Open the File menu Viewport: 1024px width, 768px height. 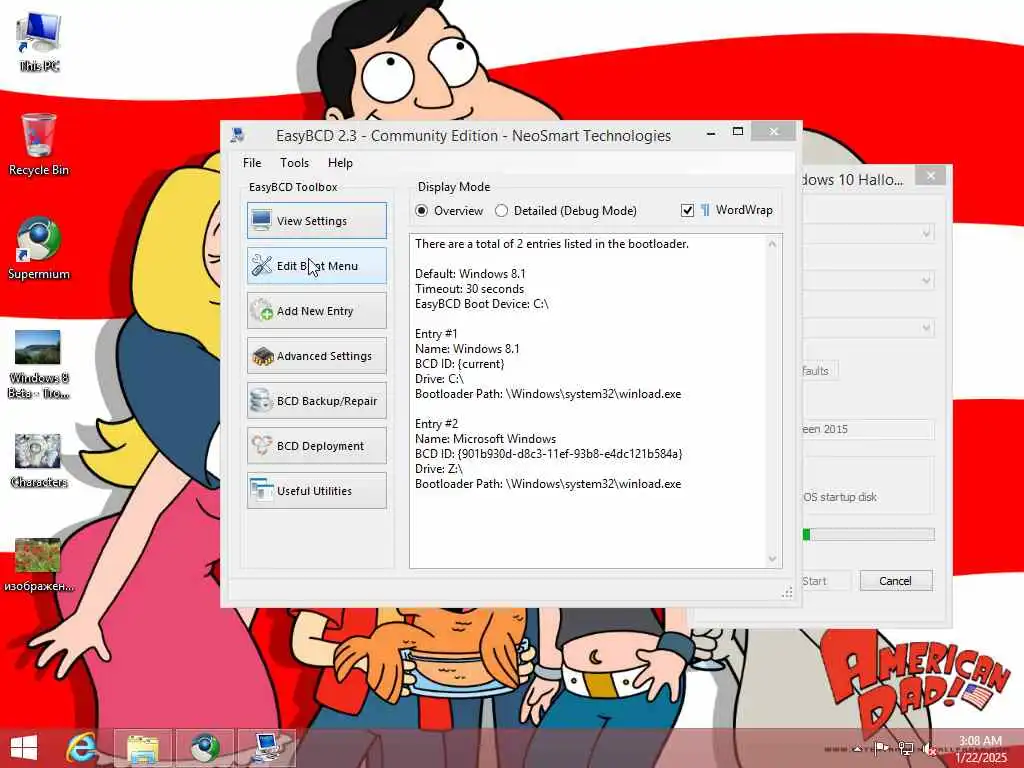pyautogui.click(x=251, y=163)
